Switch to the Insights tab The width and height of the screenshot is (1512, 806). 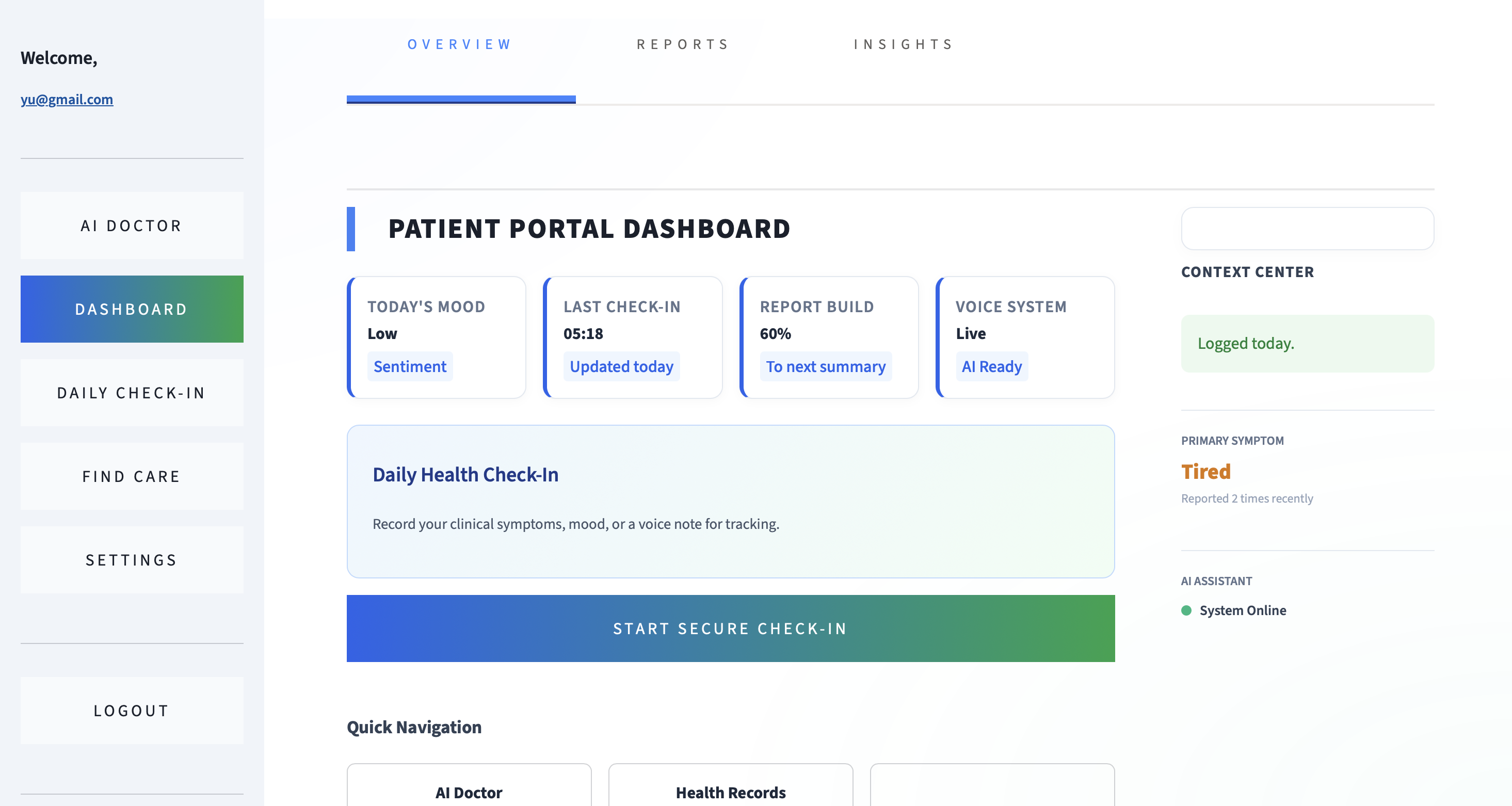point(903,44)
